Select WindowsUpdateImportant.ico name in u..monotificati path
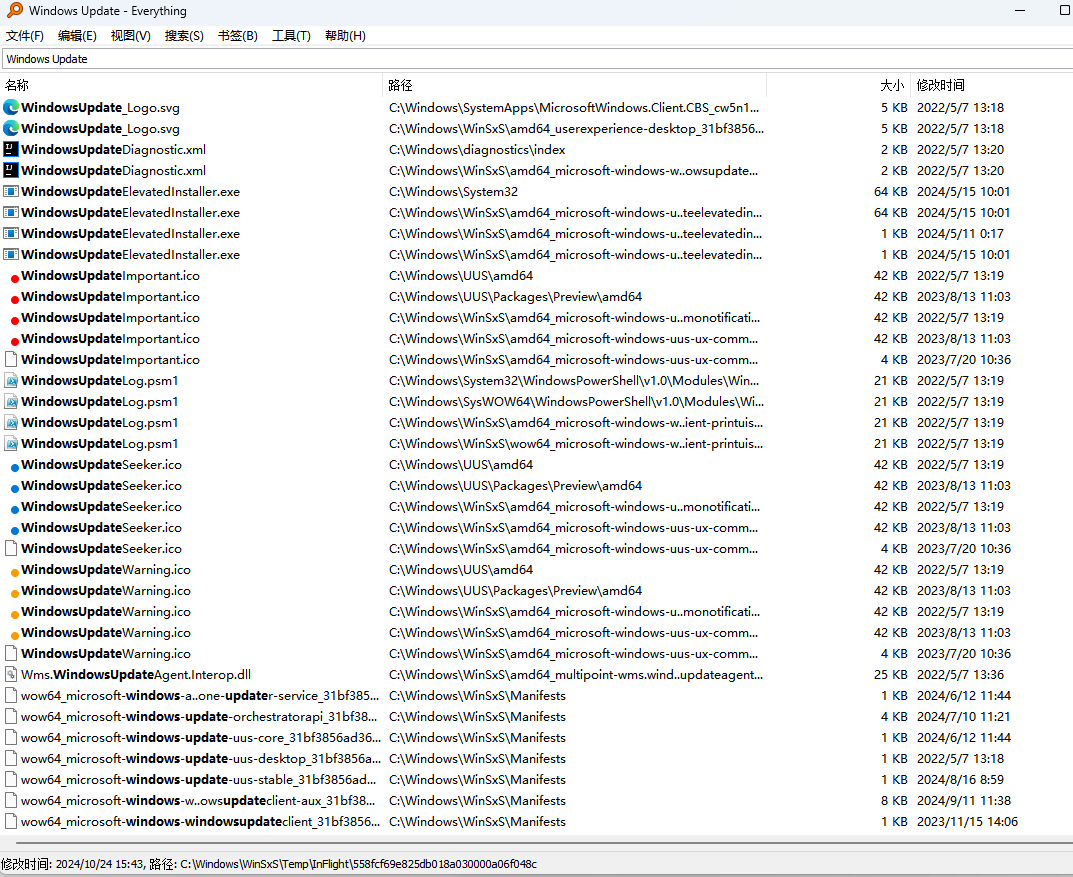This screenshot has width=1073, height=877. 110,317
